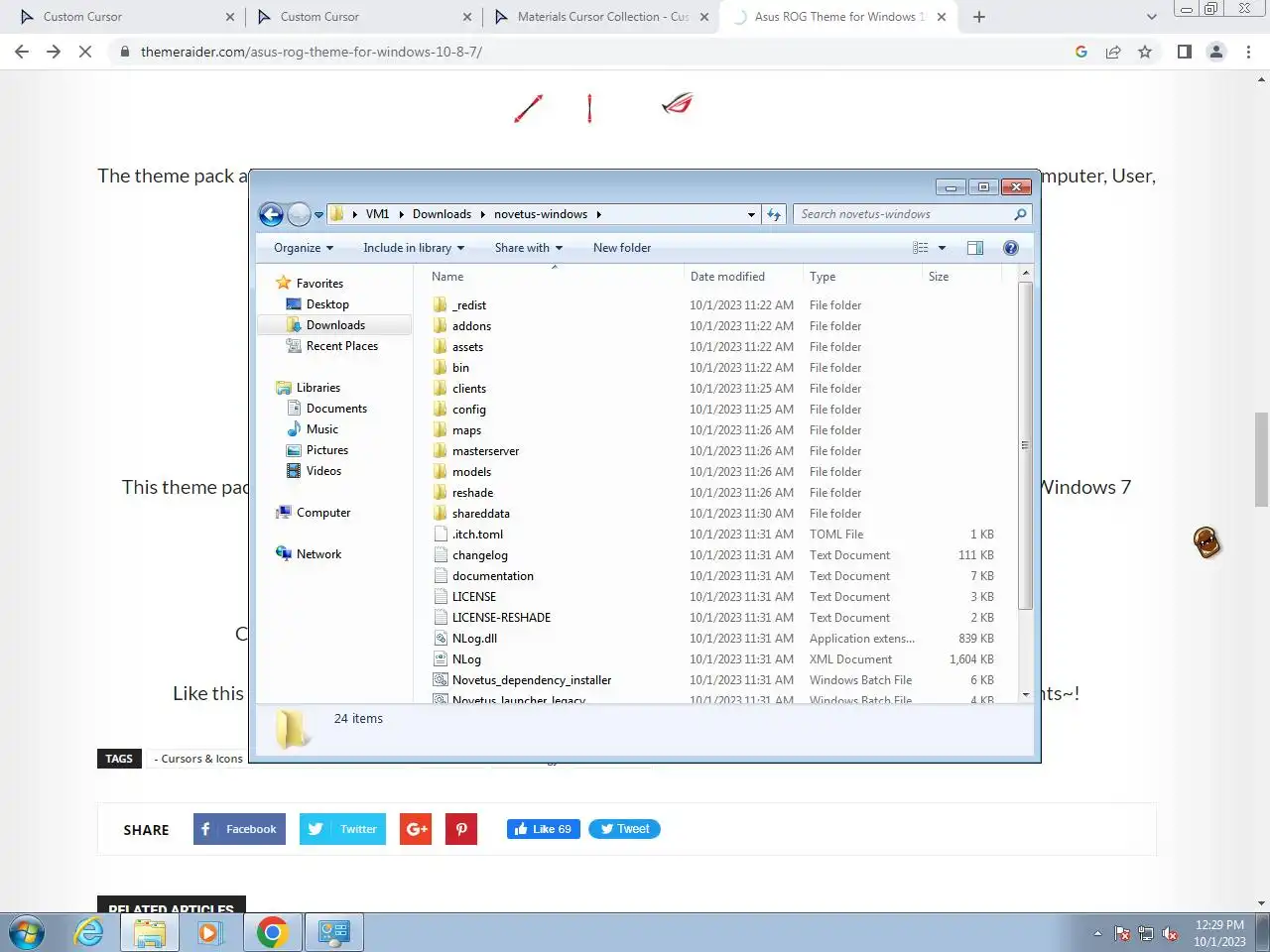Open the Include in library menu
The width and height of the screenshot is (1270, 952).
click(x=414, y=248)
